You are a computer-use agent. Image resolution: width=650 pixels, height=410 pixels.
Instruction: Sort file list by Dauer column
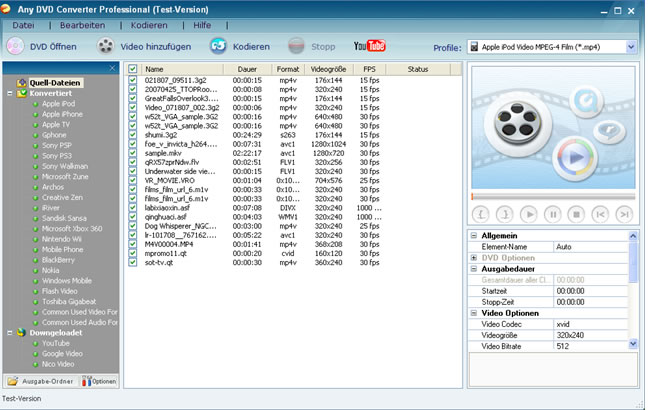[x=247, y=69]
